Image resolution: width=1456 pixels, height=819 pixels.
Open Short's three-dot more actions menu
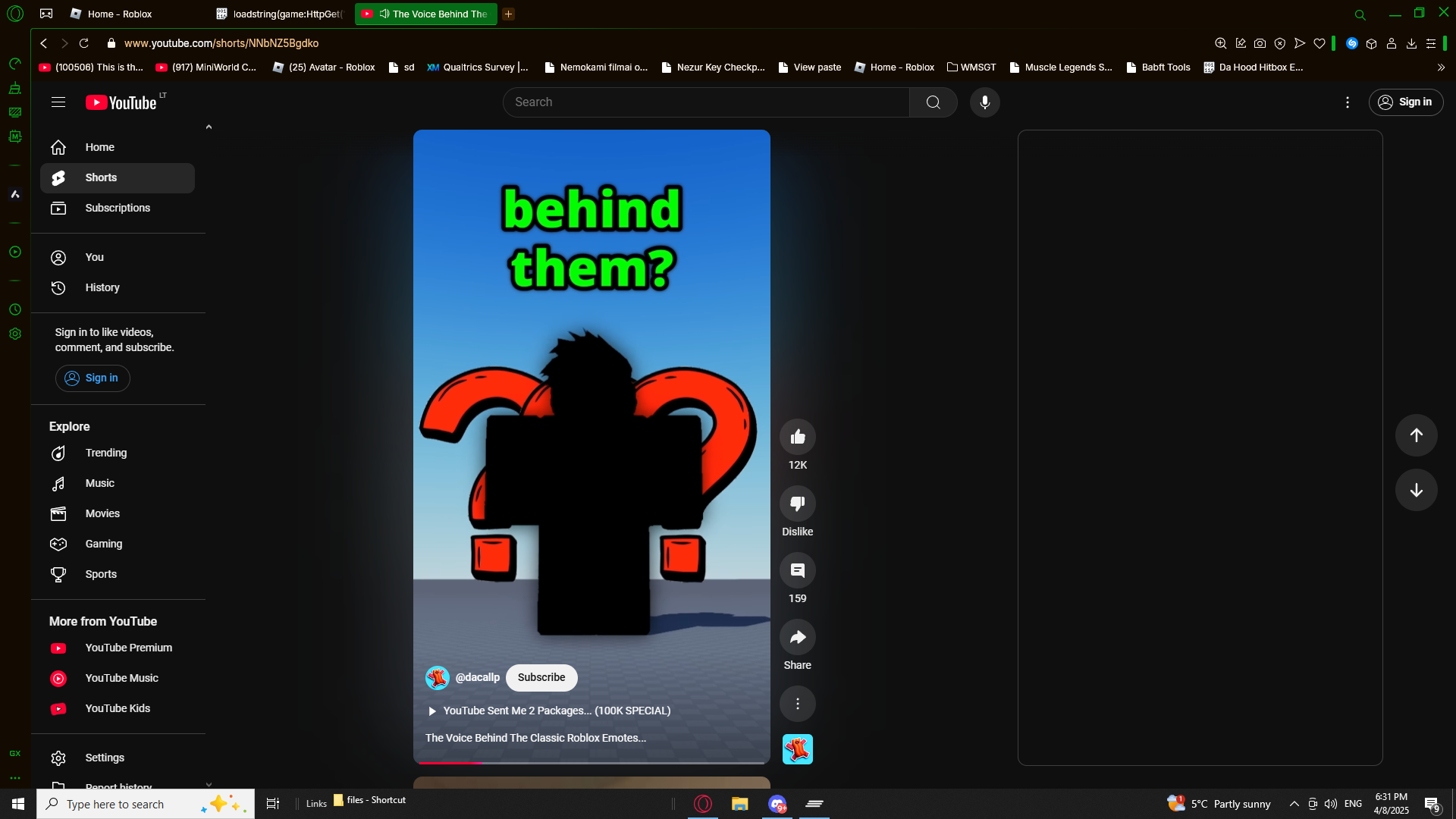[797, 704]
